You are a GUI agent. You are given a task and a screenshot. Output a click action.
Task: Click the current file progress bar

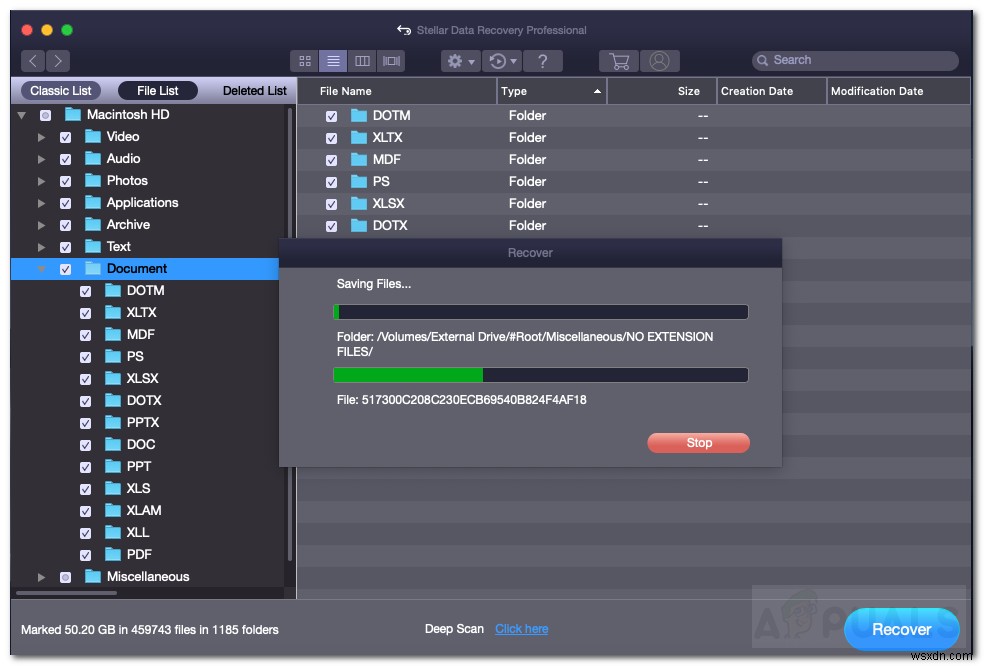(540, 375)
